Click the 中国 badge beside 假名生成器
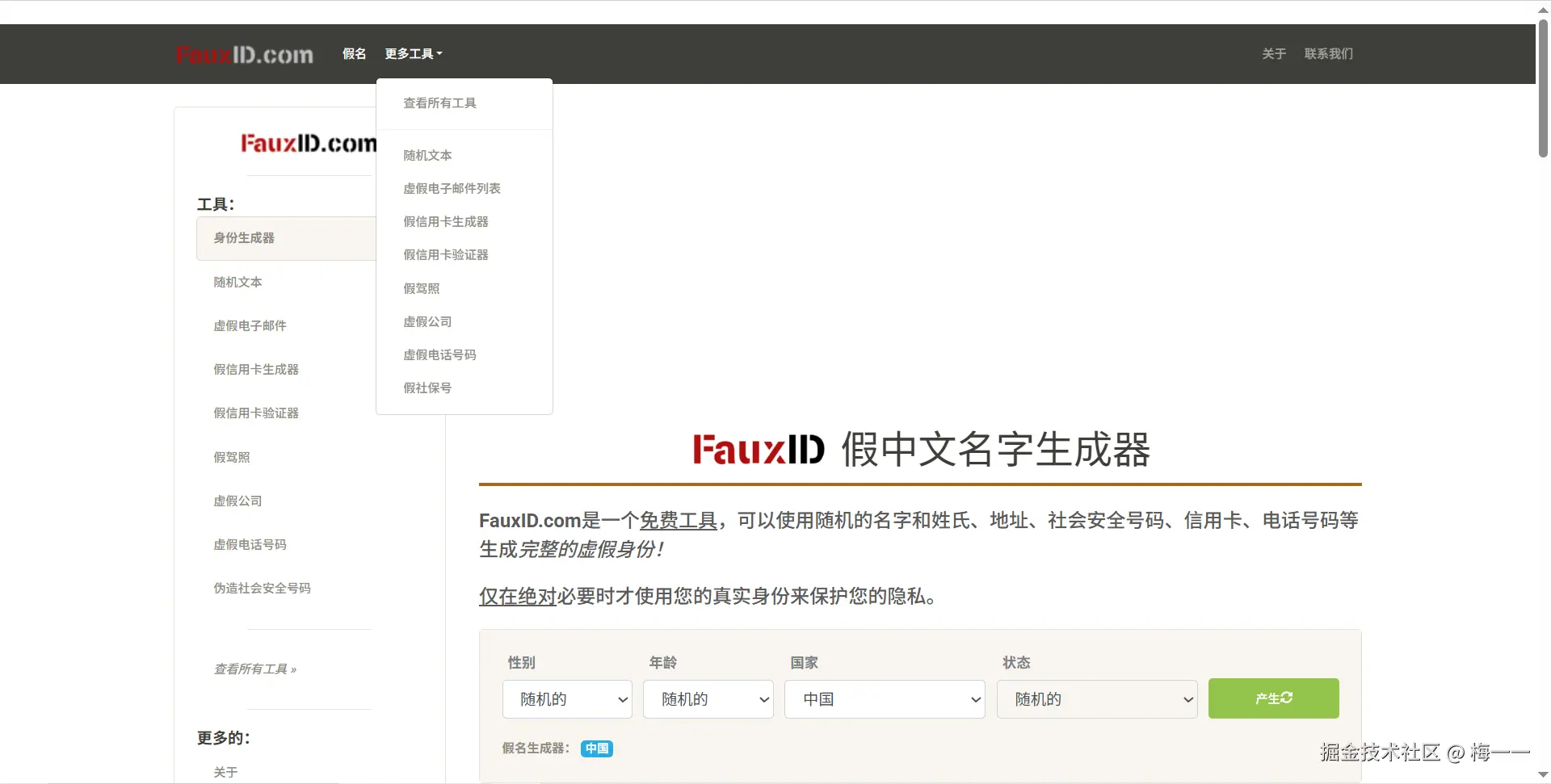The height and width of the screenshot is (784, 1551). (597, 748)
